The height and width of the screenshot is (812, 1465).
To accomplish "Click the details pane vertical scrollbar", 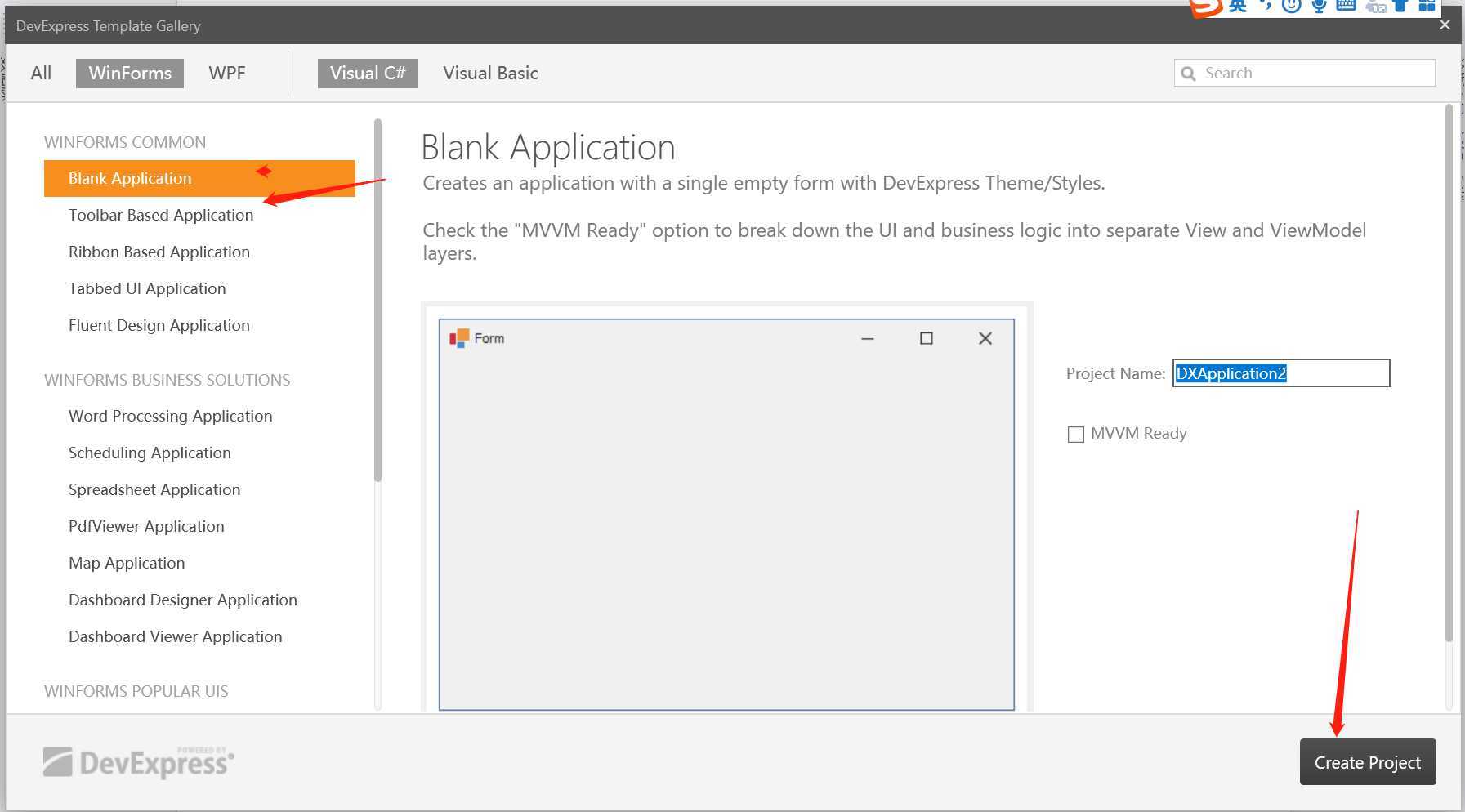I will [1449, 372].
